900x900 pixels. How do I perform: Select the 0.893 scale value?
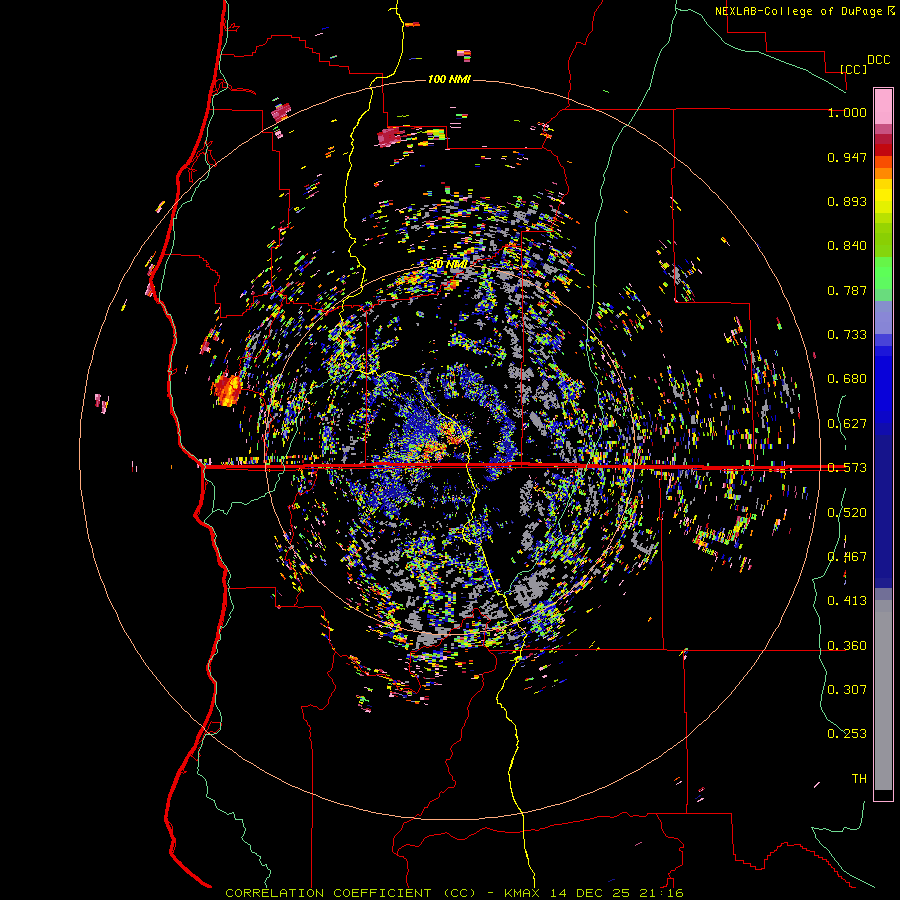click(x=847, y=201)
